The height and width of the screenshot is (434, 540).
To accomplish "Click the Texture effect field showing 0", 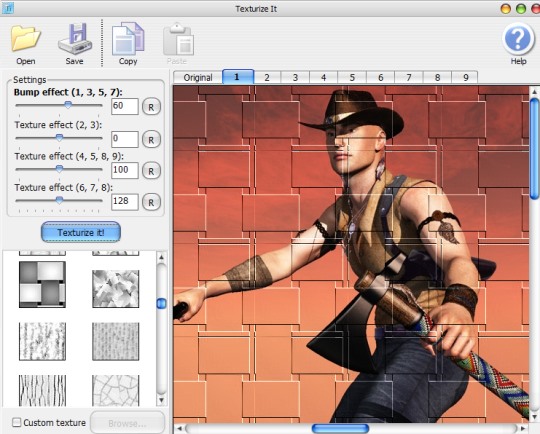I will click(x=125, y=139).
